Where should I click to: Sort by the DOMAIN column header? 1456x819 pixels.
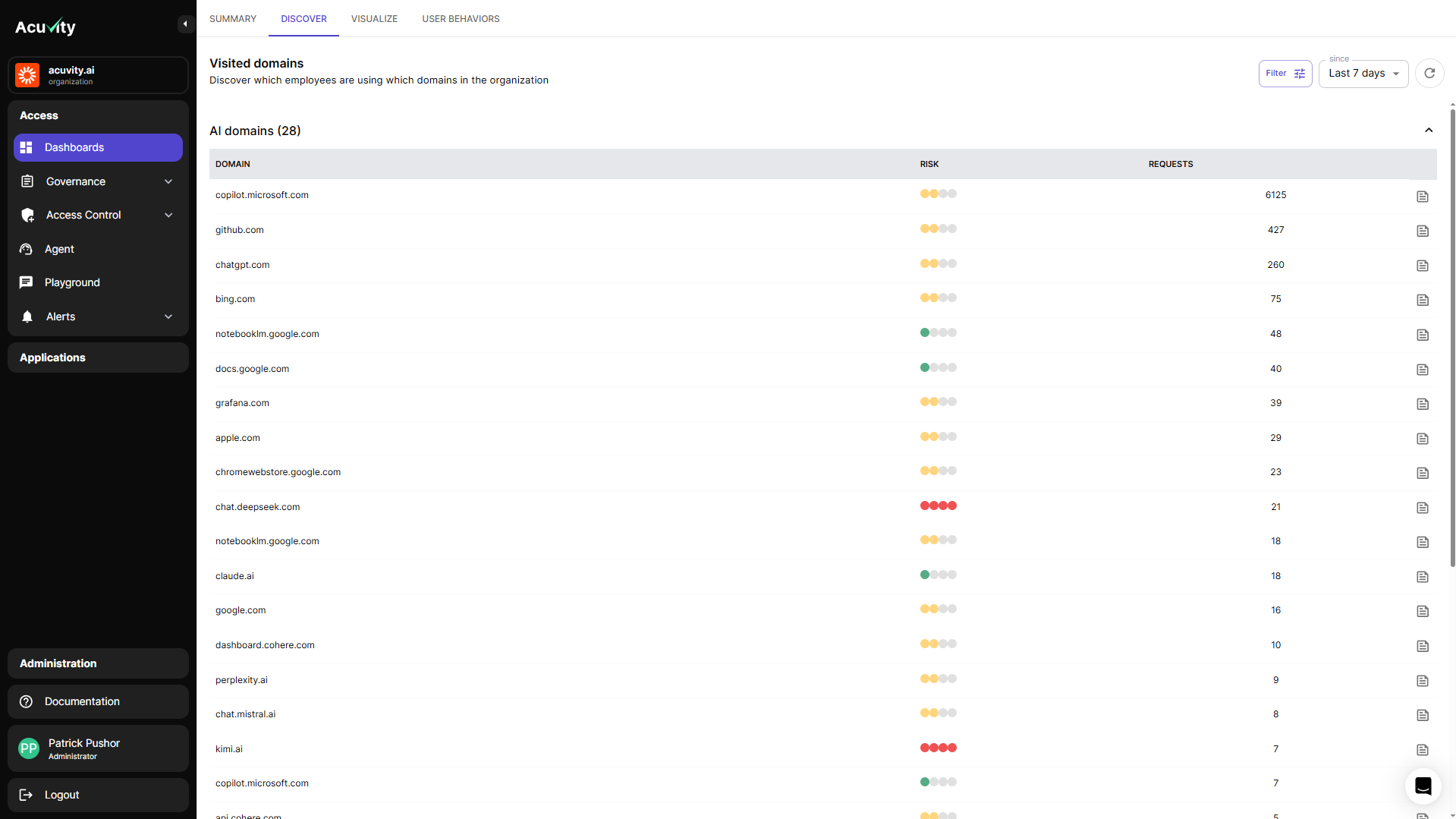tap(233, 164)
